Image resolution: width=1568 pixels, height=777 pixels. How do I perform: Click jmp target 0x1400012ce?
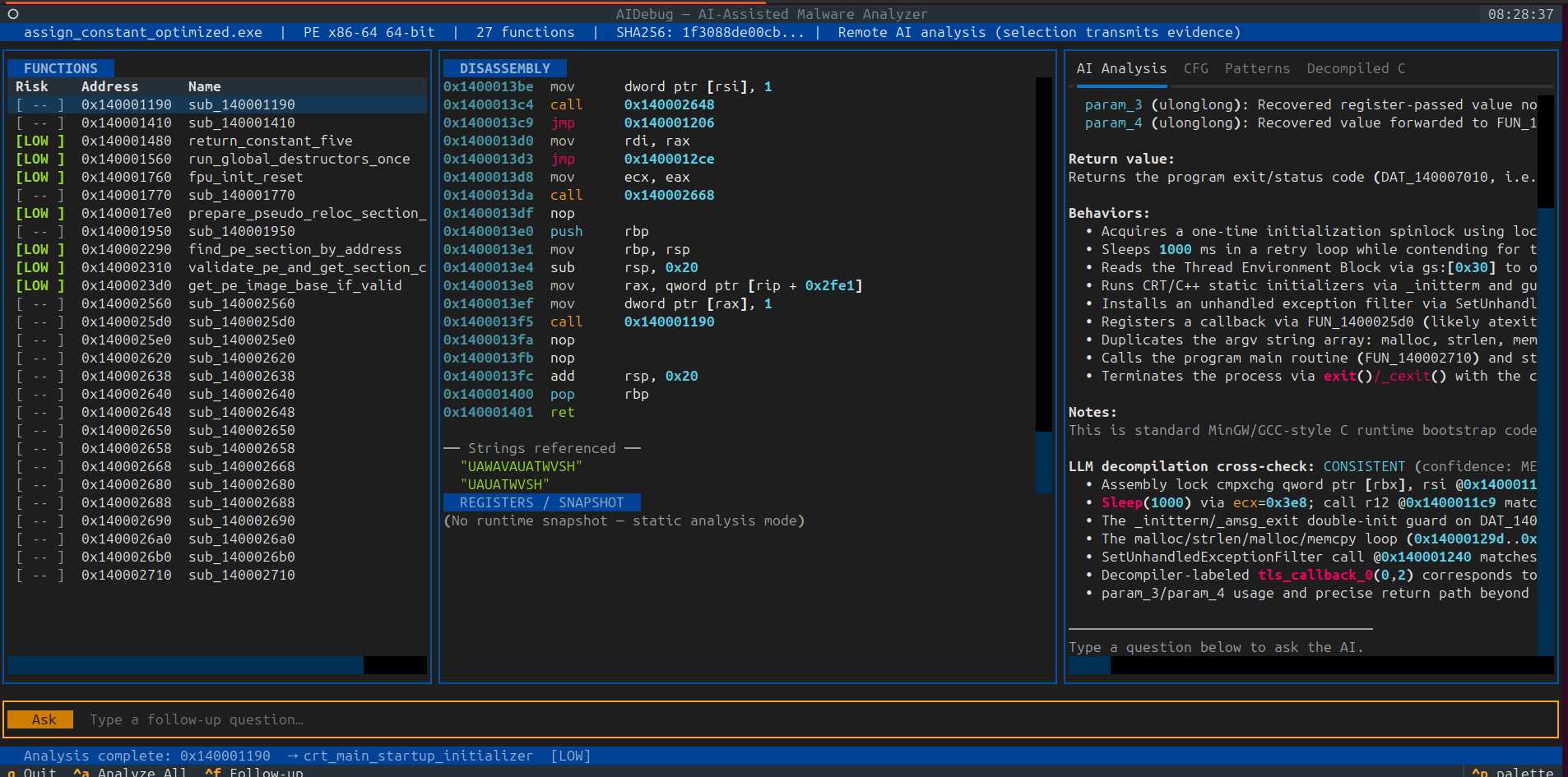pos(669,159)
